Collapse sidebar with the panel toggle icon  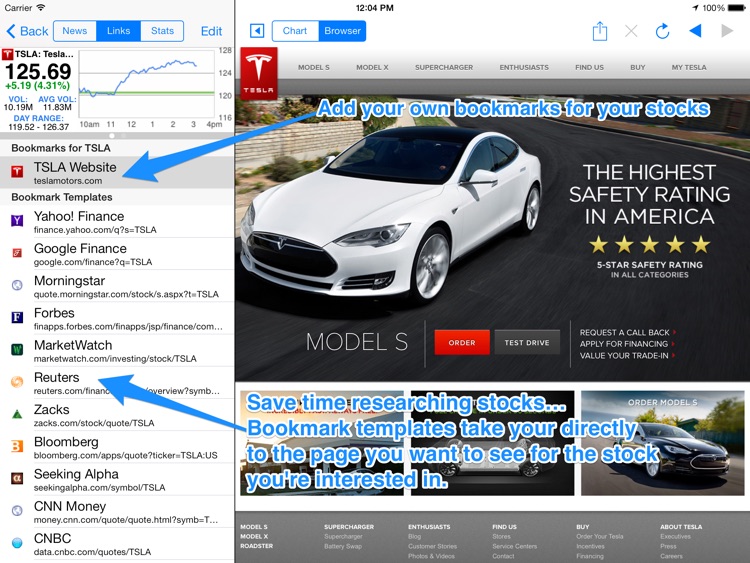coord(257,31)
